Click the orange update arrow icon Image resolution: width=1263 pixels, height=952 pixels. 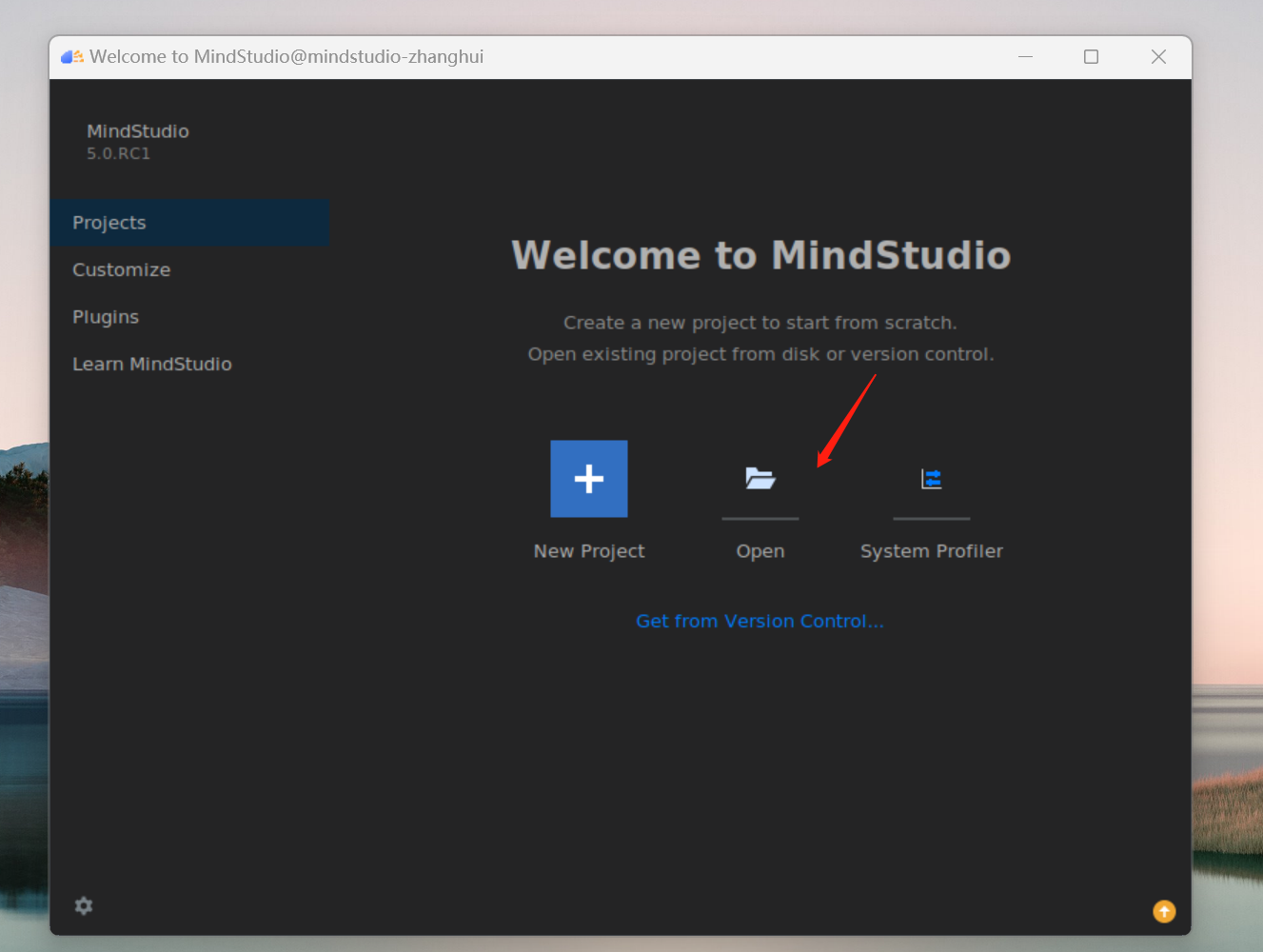[1164, 912]
